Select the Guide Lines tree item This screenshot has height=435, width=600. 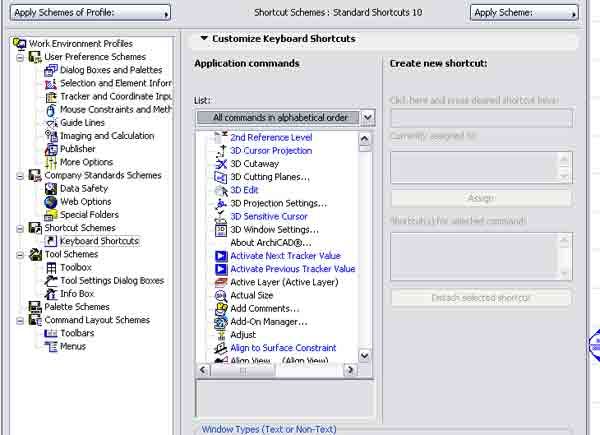click(82, 123)
